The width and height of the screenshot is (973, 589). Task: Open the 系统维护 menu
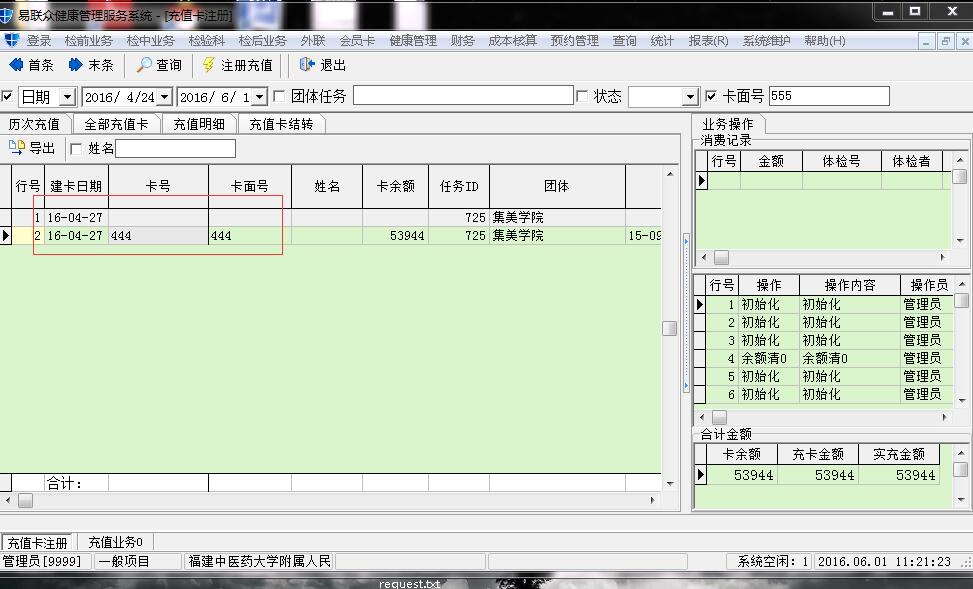tap(766, 41)
